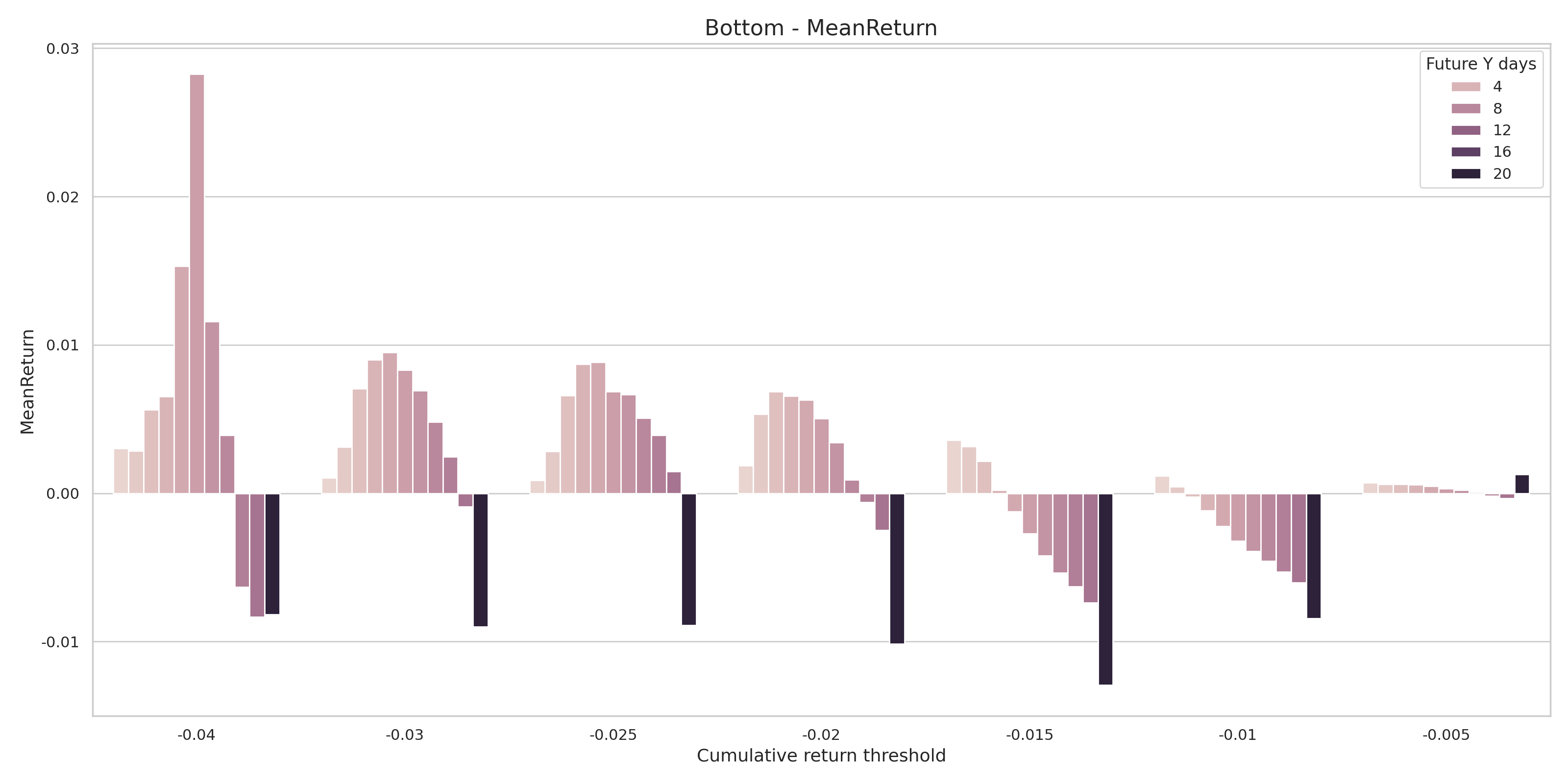Viewport: 1568px width, 784px height.
Task: Click the "Future Y days" legend title
Action: click(1480, 65)
